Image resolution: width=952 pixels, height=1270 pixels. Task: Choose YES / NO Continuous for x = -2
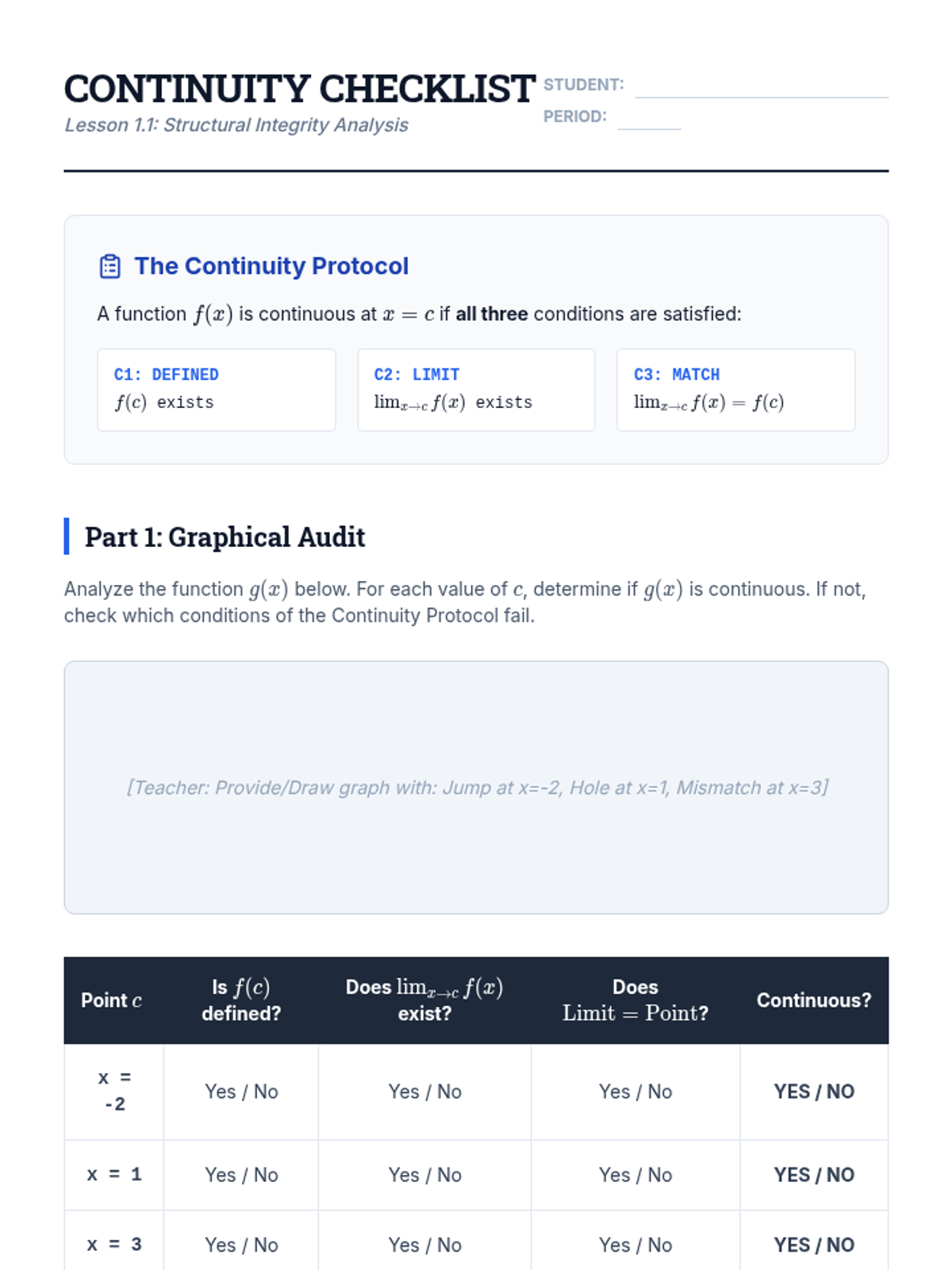pos(814,1091)
